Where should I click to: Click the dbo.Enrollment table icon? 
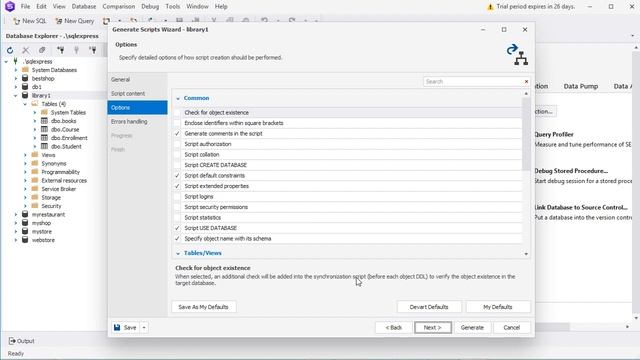(44, 138)
